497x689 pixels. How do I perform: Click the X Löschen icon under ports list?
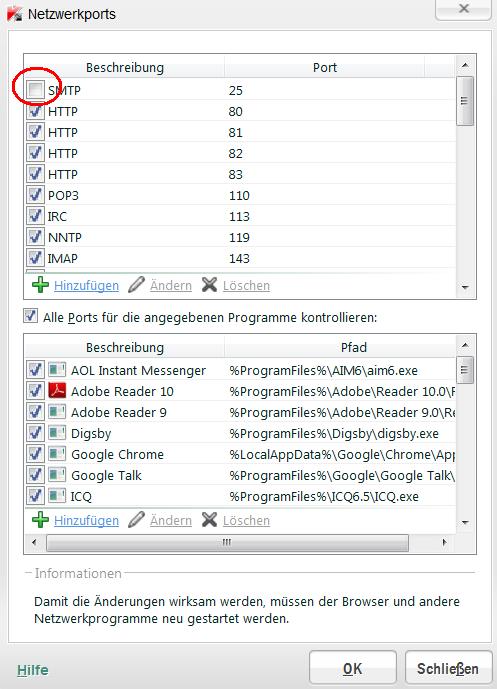click(209, 285)
